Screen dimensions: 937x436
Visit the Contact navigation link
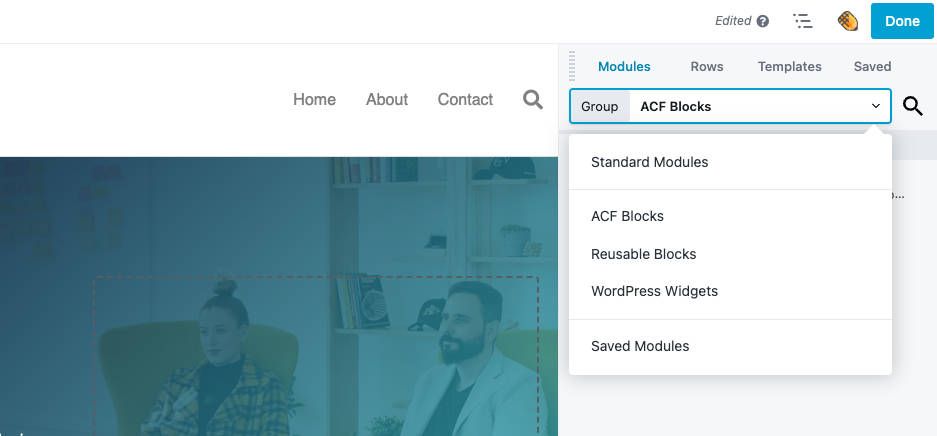(465, 99)
